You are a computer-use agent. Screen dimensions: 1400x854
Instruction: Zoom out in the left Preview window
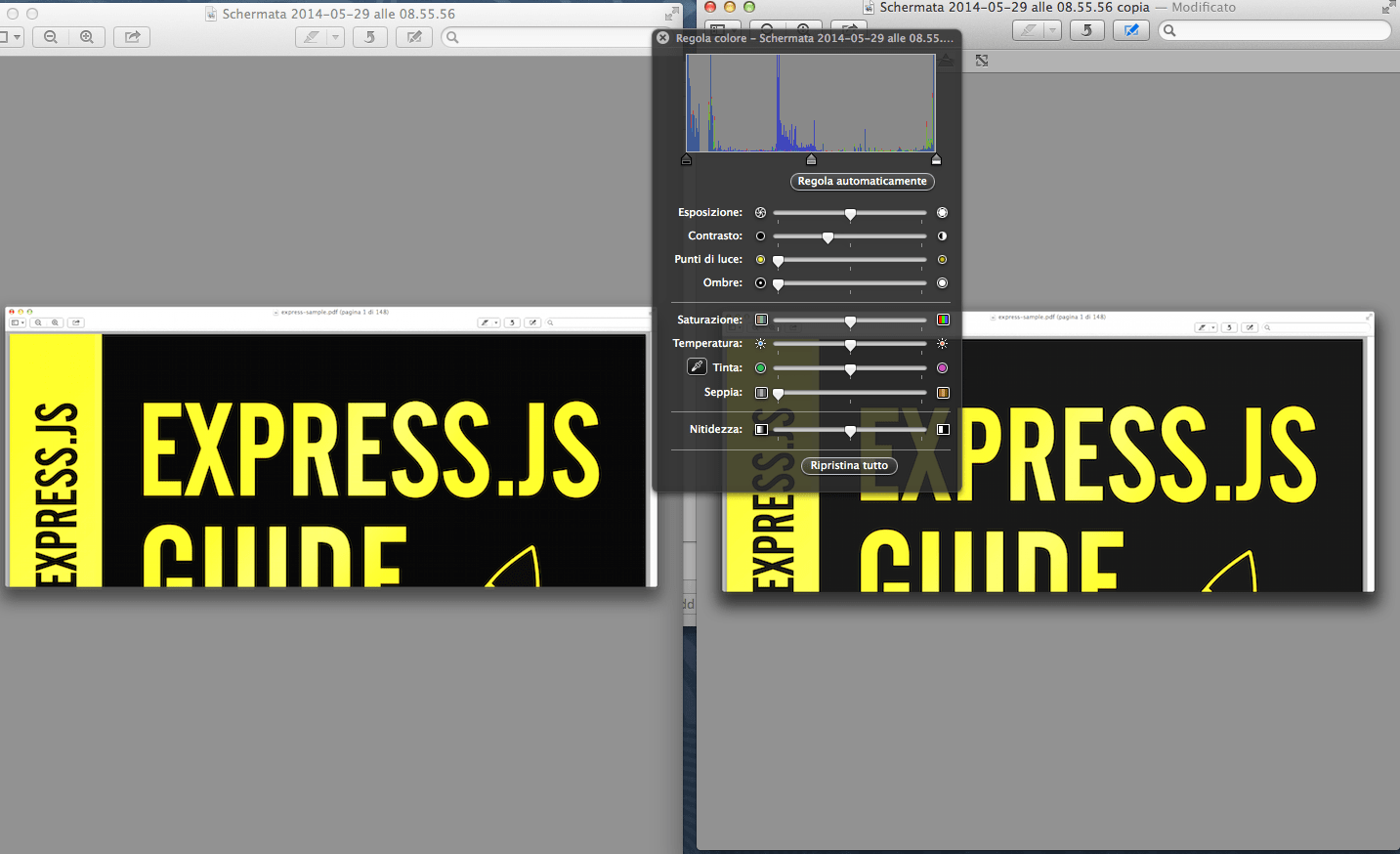(x=51, y=37)
